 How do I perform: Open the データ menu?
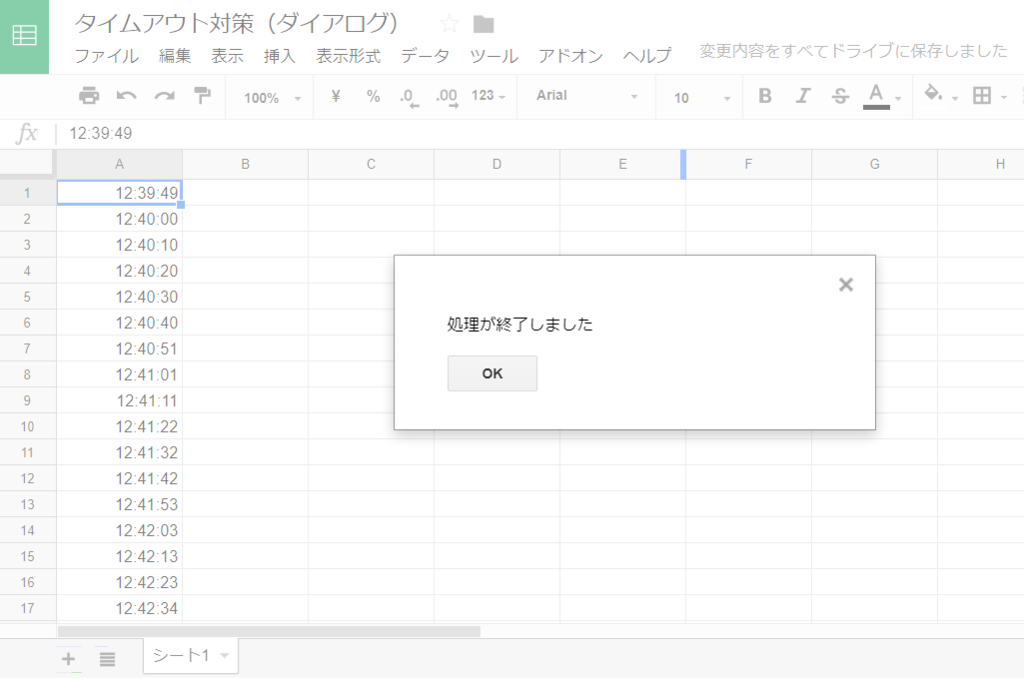coord(425,56)
